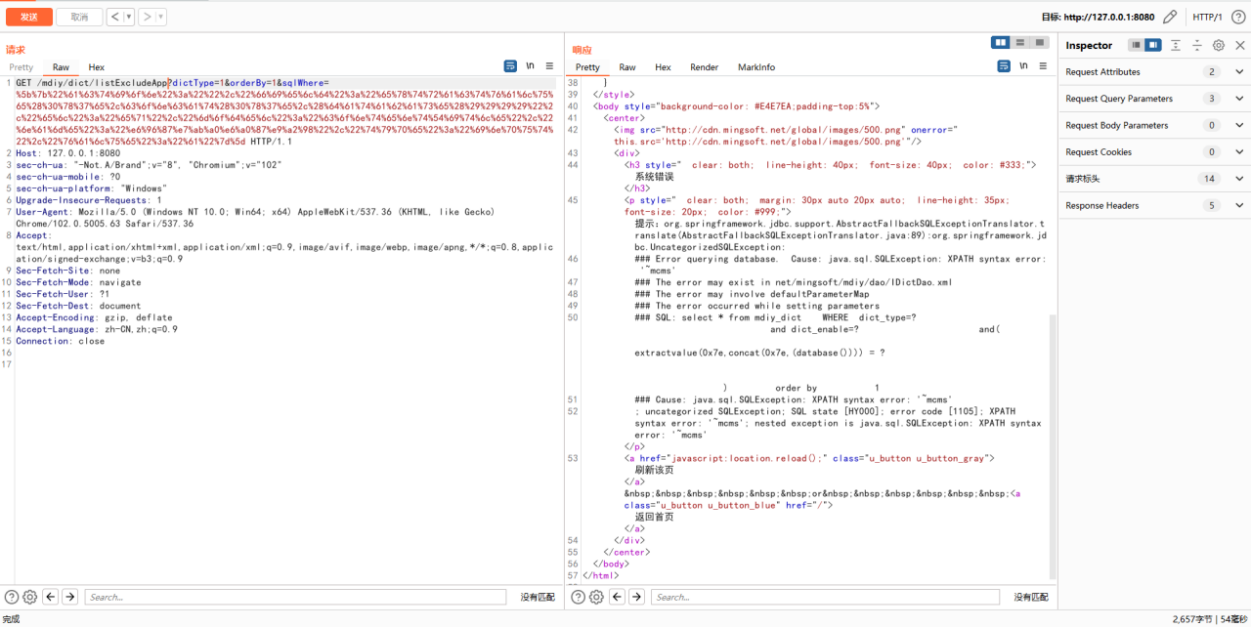Click the Connection: close header line
The height and width of the screenshot is (628, 1252).
60,341
